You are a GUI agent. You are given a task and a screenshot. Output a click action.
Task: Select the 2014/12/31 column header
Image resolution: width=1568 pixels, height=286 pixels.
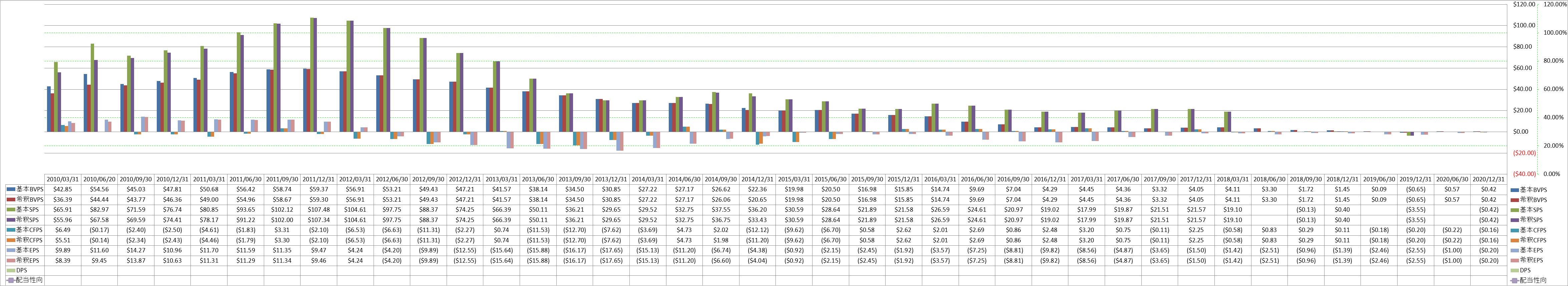(x=757, y=180)
